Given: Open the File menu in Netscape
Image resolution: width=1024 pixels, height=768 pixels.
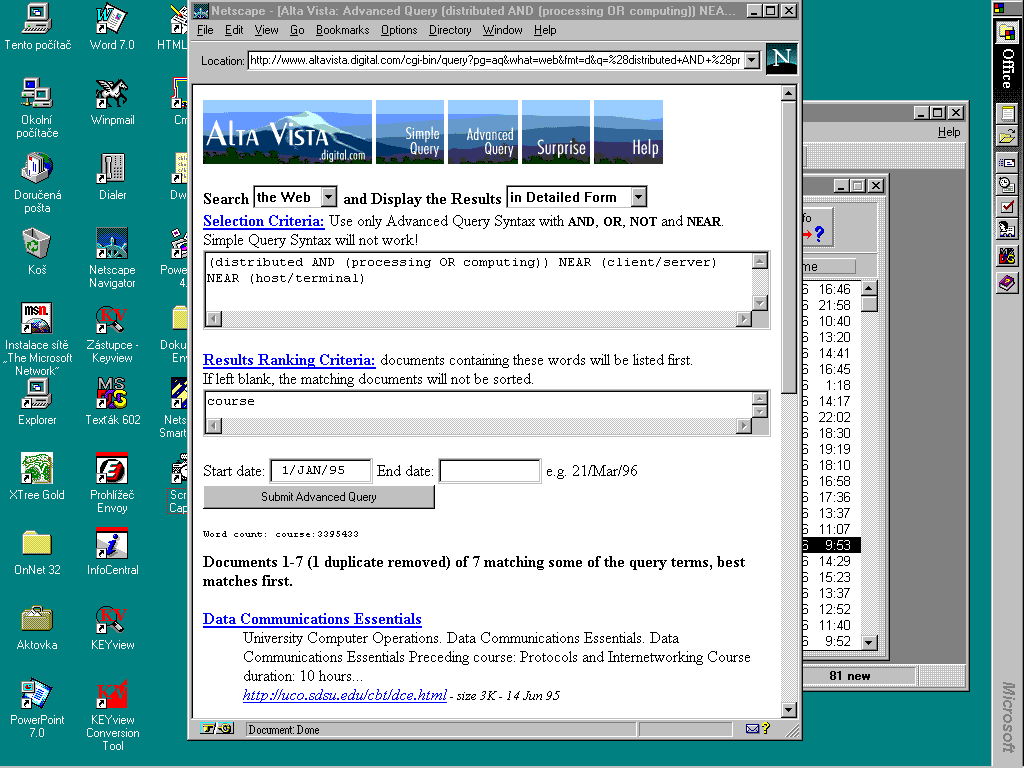Looking at the screenshot, I should (205, 30).
